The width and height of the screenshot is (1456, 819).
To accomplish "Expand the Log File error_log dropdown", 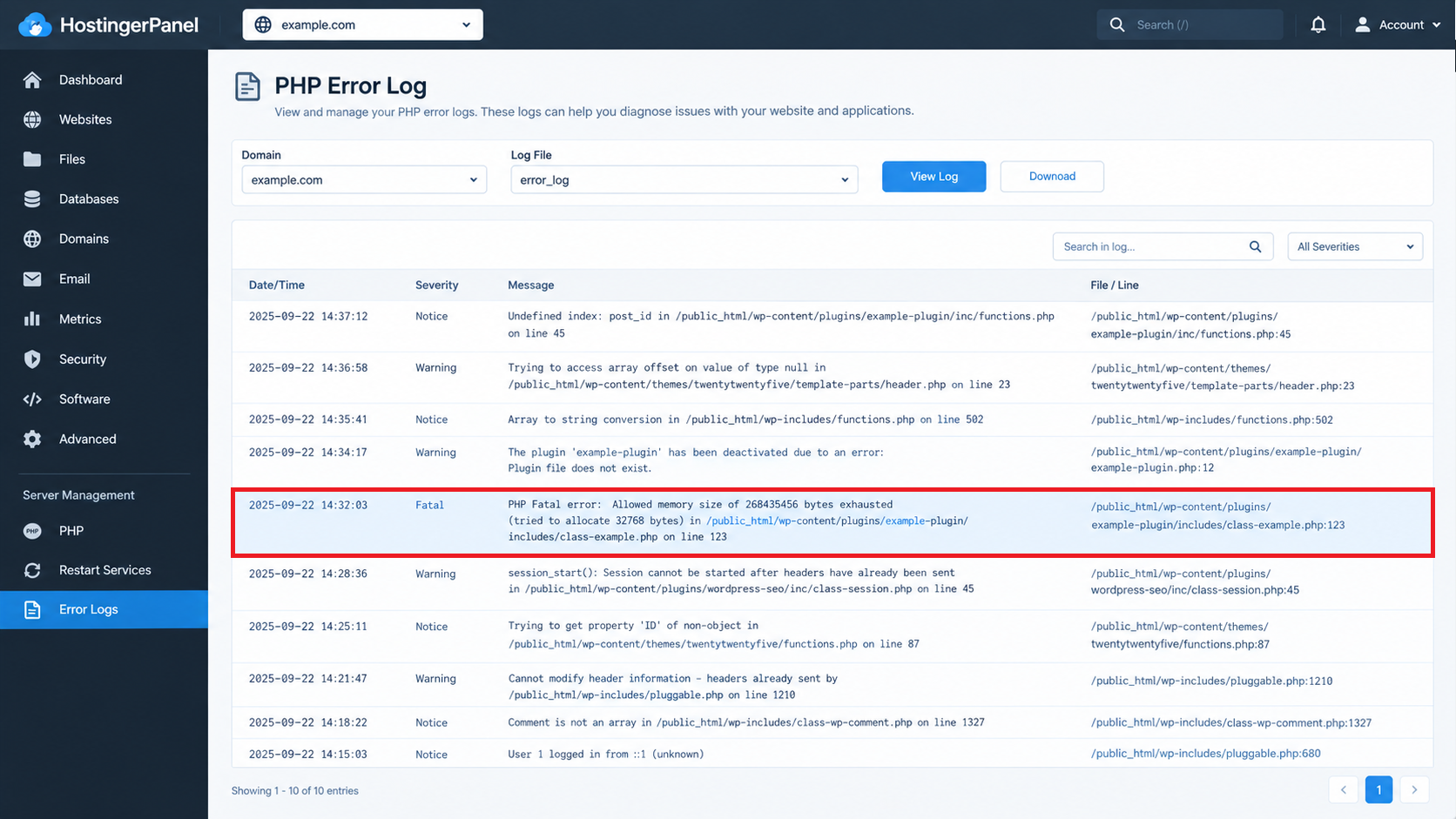I will pyautogui.click(x=684, y=180).
